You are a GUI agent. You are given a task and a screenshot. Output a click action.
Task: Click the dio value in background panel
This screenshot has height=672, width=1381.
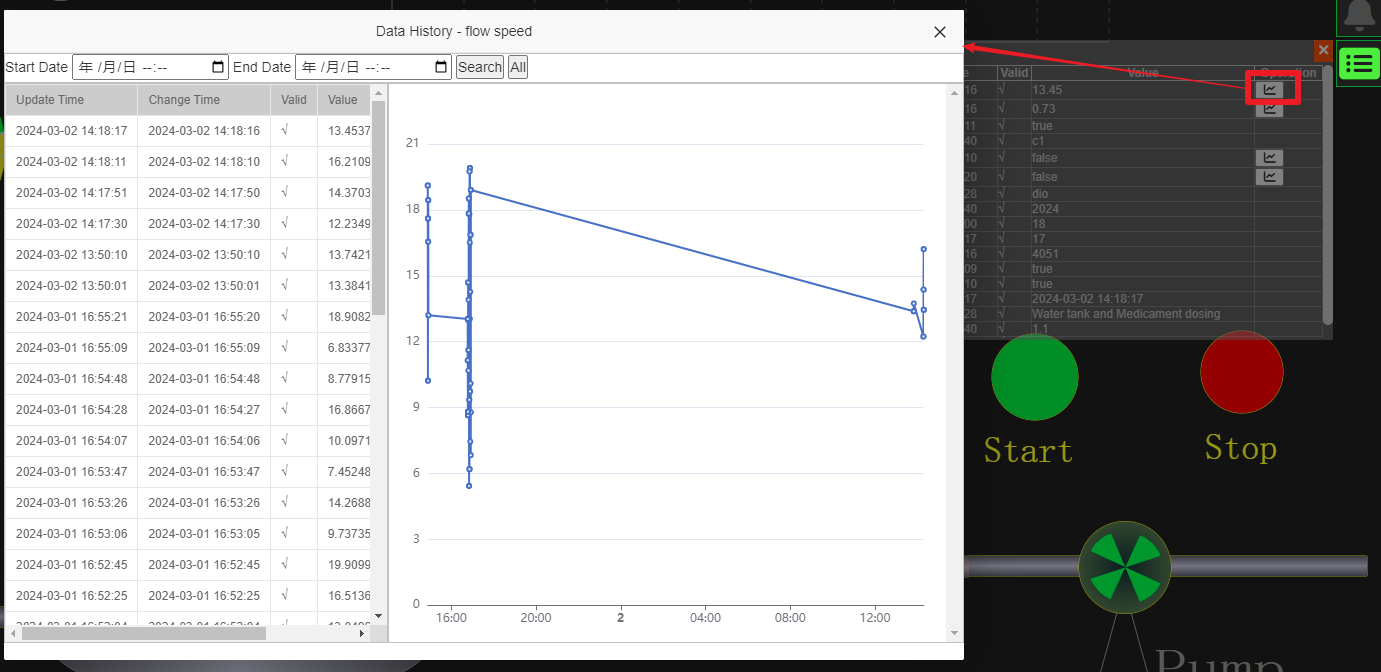tap(1040, 194)
